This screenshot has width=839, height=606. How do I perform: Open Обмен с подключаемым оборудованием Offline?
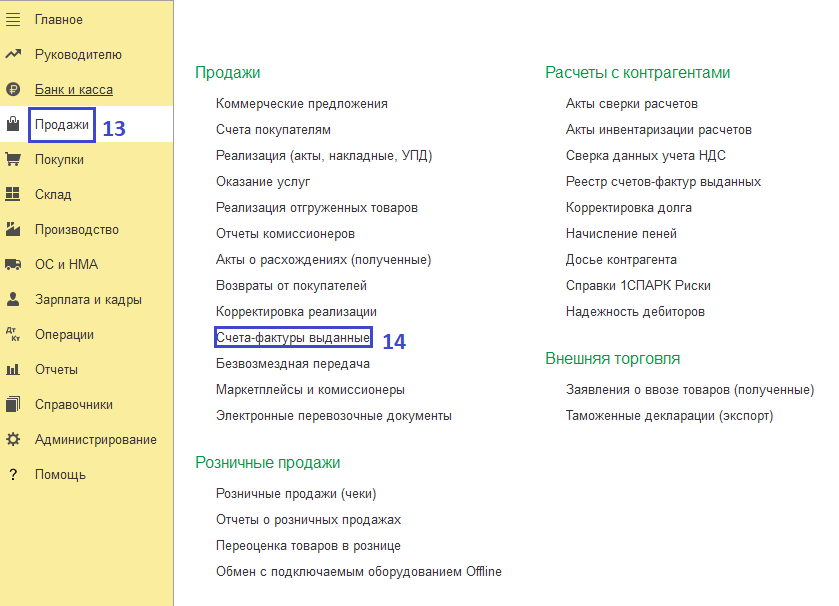pyautogui.click(x=359, y=572)
